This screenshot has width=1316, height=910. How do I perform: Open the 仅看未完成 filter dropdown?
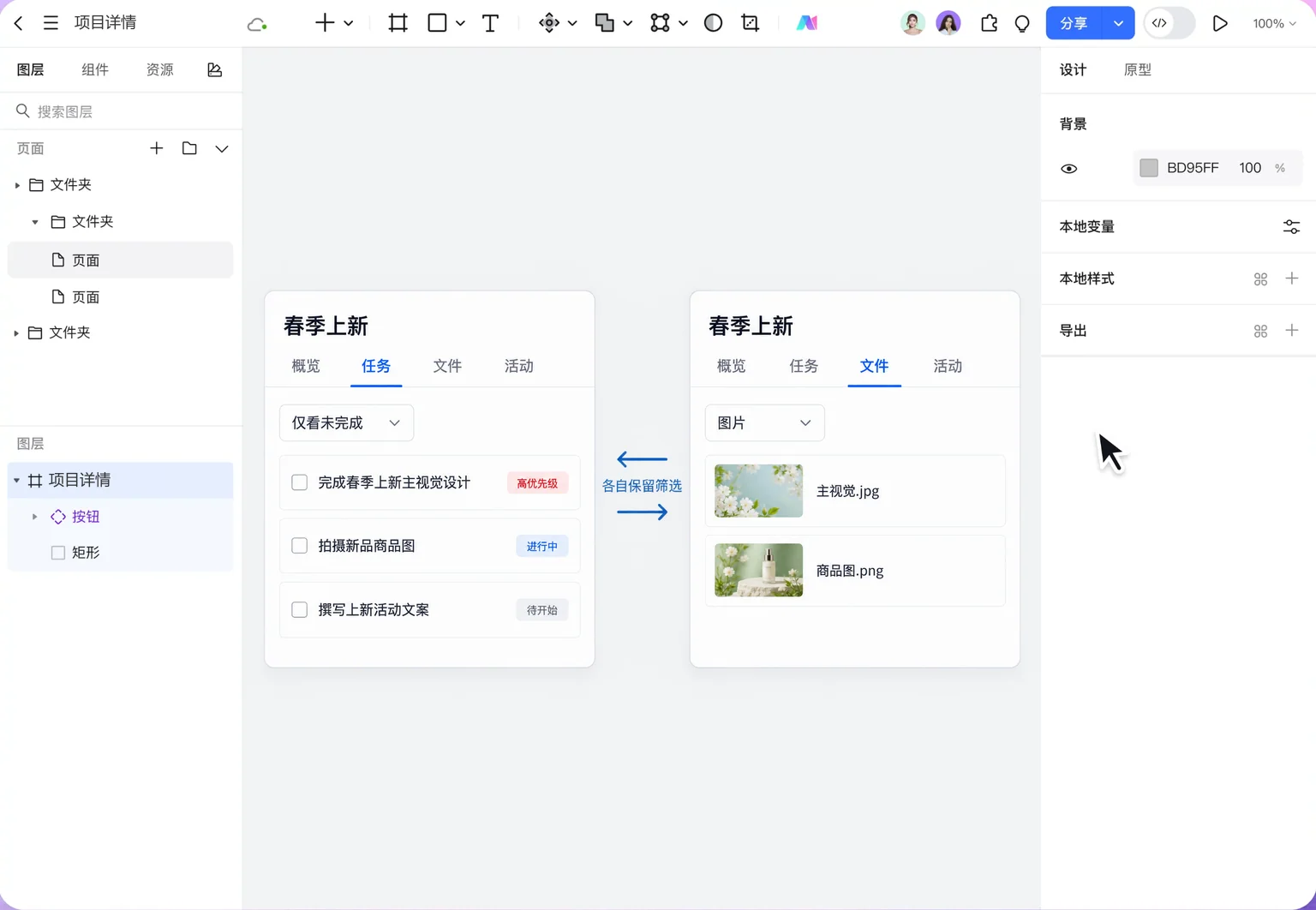(346, 423)
